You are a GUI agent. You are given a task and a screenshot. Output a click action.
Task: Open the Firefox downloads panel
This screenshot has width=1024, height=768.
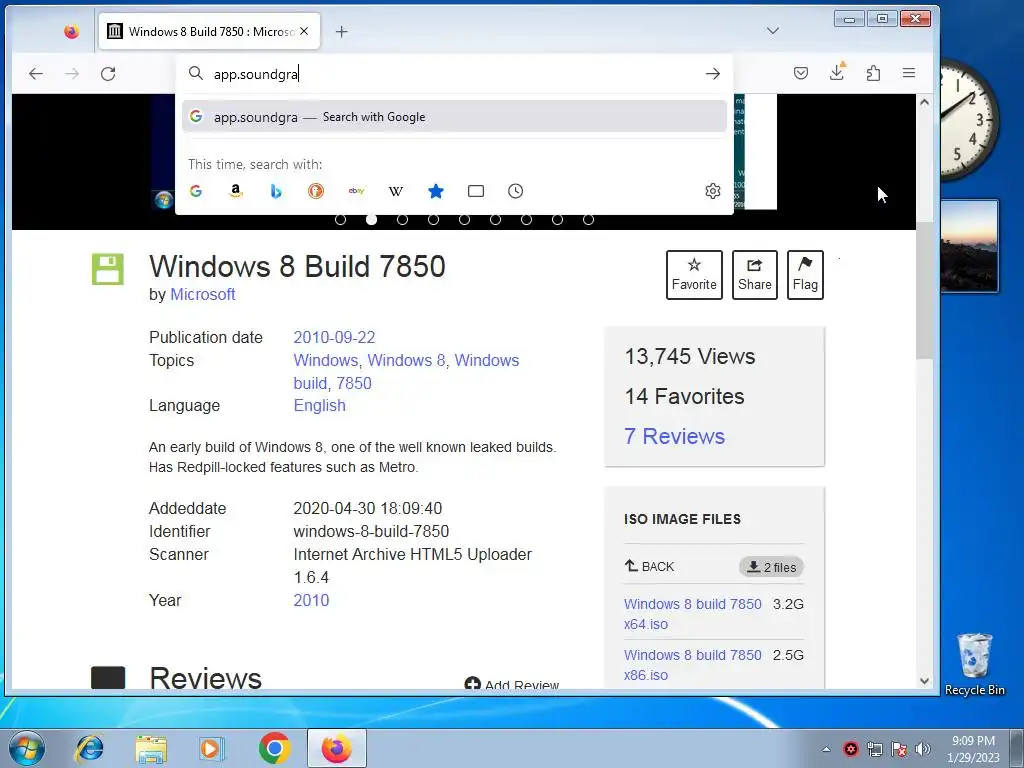pyautogui.click(x=837, y=72)
